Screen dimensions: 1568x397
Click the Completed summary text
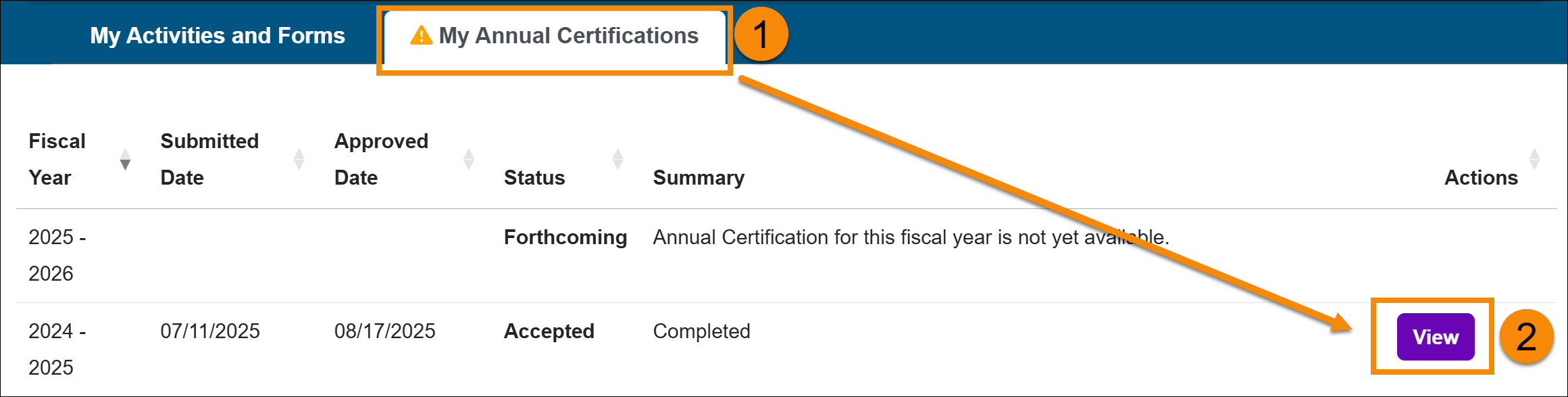click(x=701, y=331)
